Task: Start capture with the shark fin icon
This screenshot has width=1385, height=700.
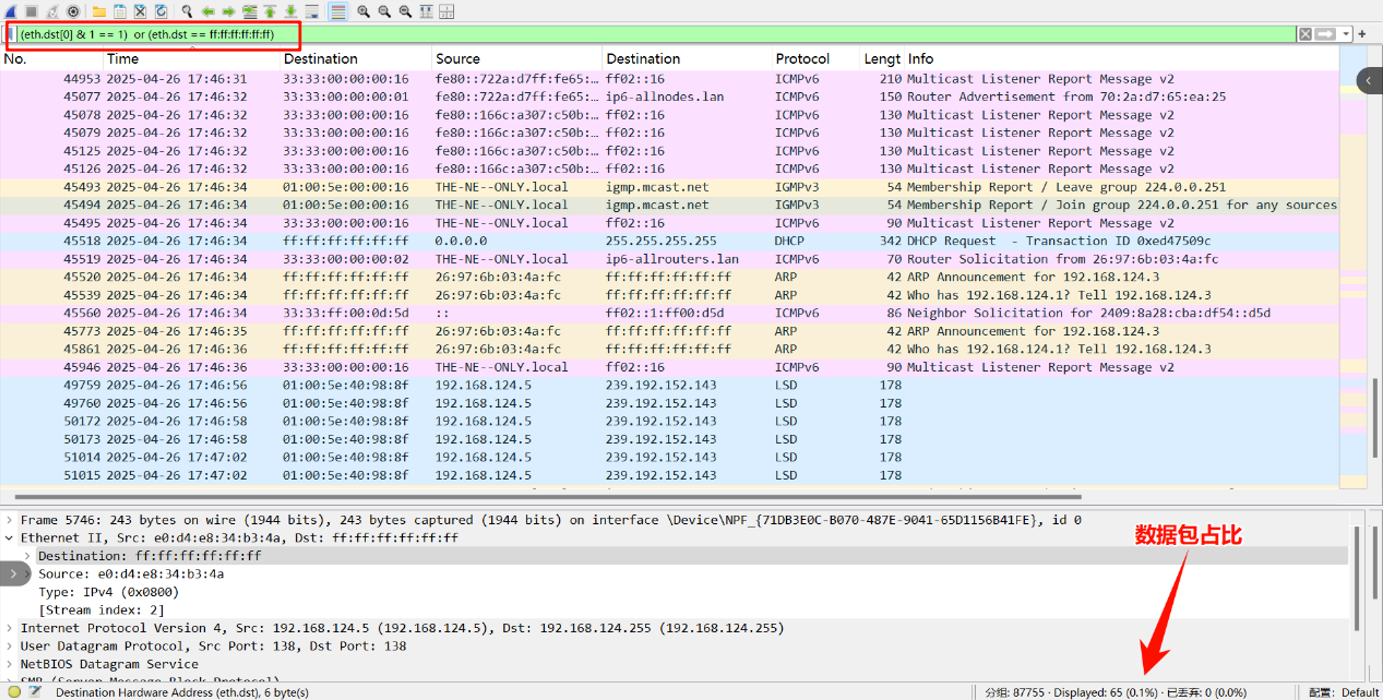Action: coord(10,12)
